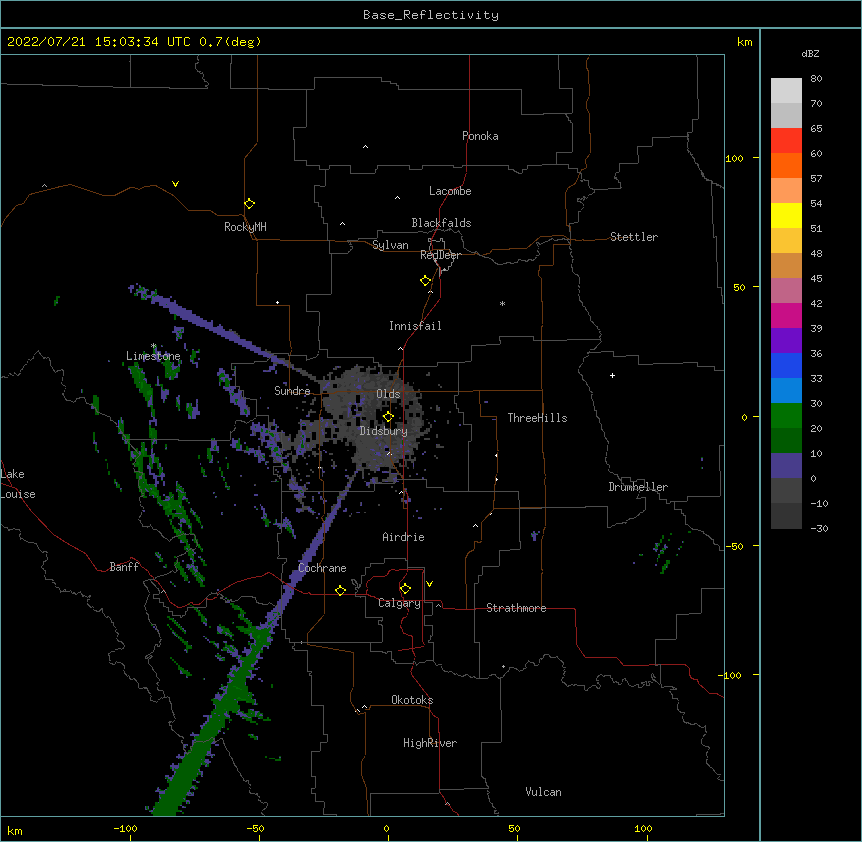Click the yellow marker below Cochrane

(x=340, y=590)
